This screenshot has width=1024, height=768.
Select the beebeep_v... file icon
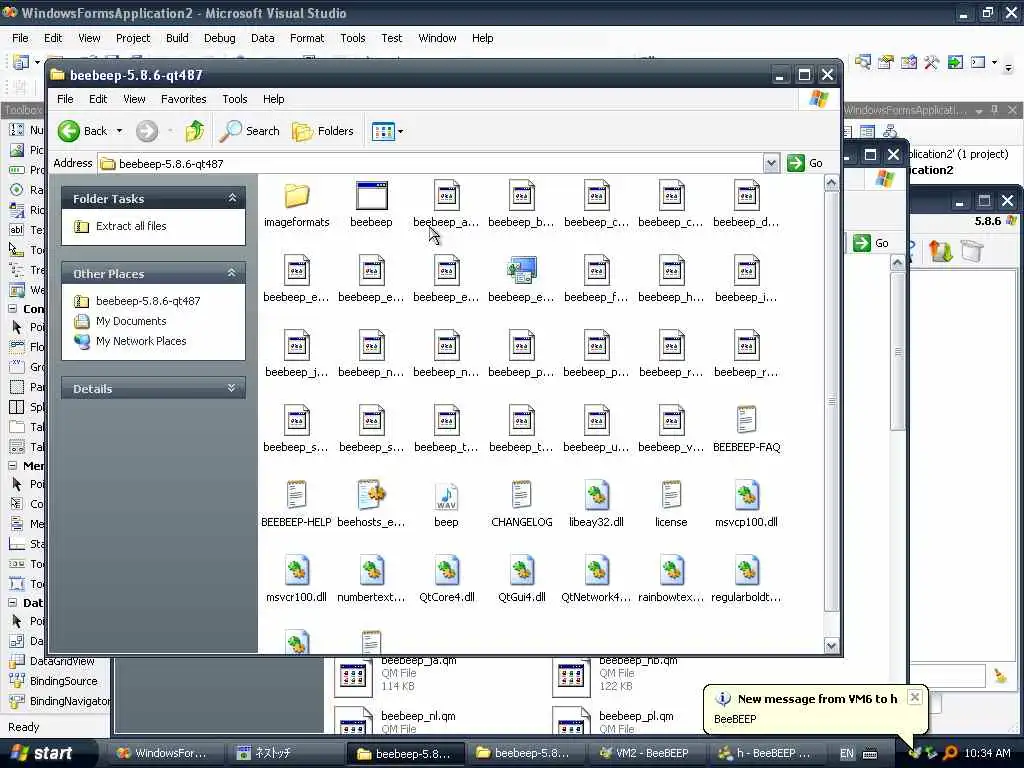pos(671,421)
